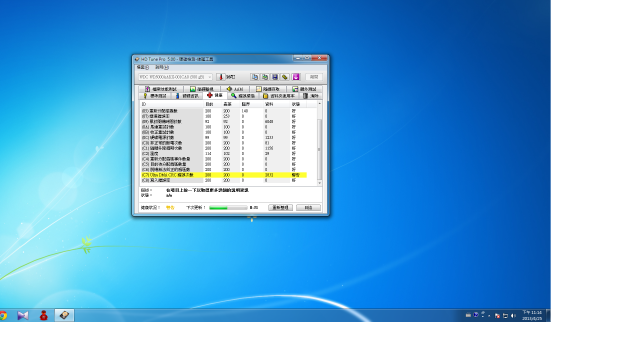Click the keyboard tray icon
The image size is (640, 360).
pyautogui.click(x=468, y=315)
